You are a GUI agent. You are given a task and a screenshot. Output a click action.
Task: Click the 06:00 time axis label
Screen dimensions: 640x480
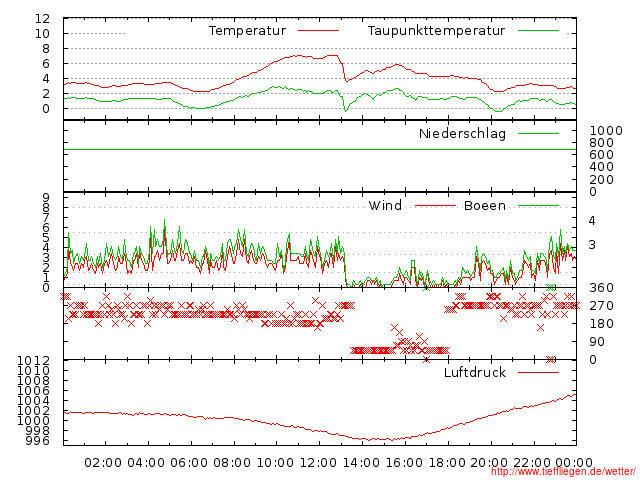(x=189, y=463)
